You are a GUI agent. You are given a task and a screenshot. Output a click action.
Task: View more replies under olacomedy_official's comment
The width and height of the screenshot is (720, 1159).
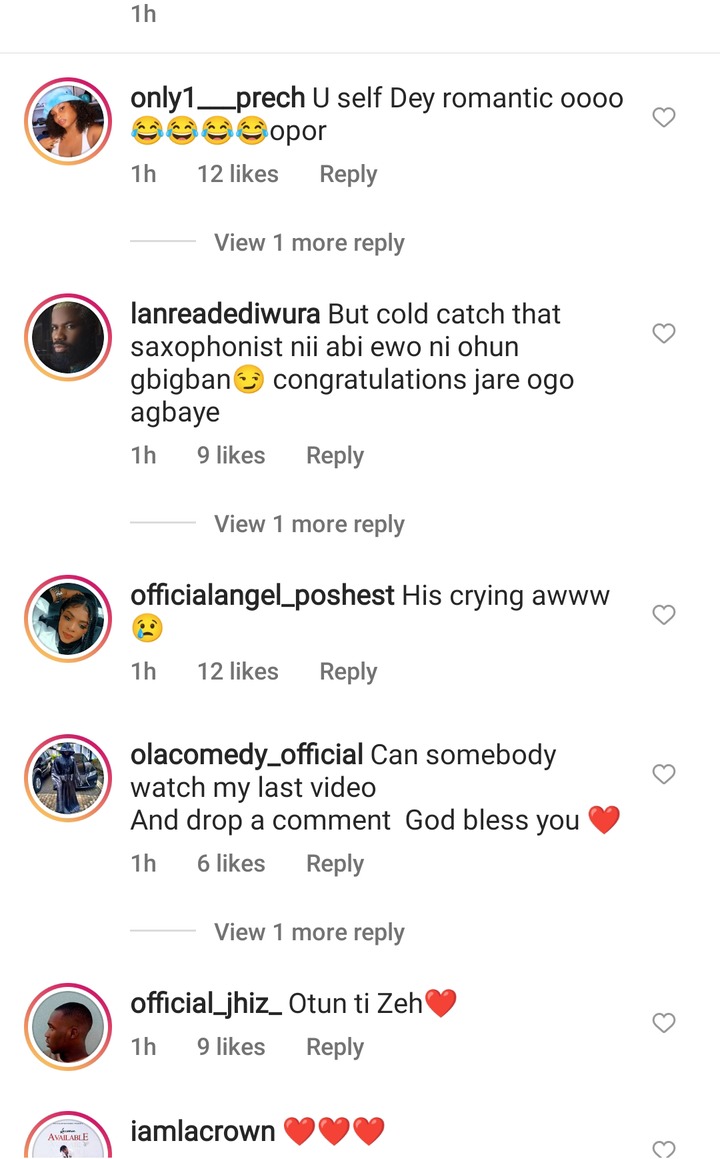[308, 932]
